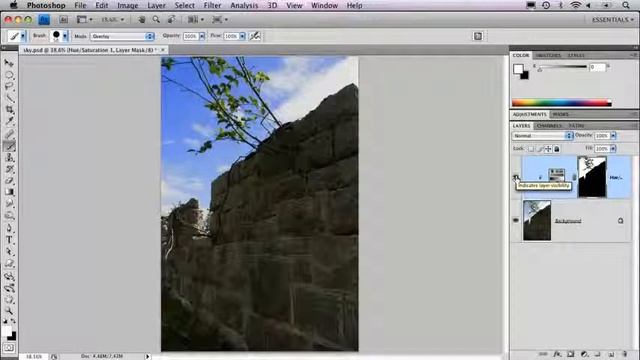Switch to the Paths tab
Viewport: 640px width, 360px height.
[x=576, y=126]
